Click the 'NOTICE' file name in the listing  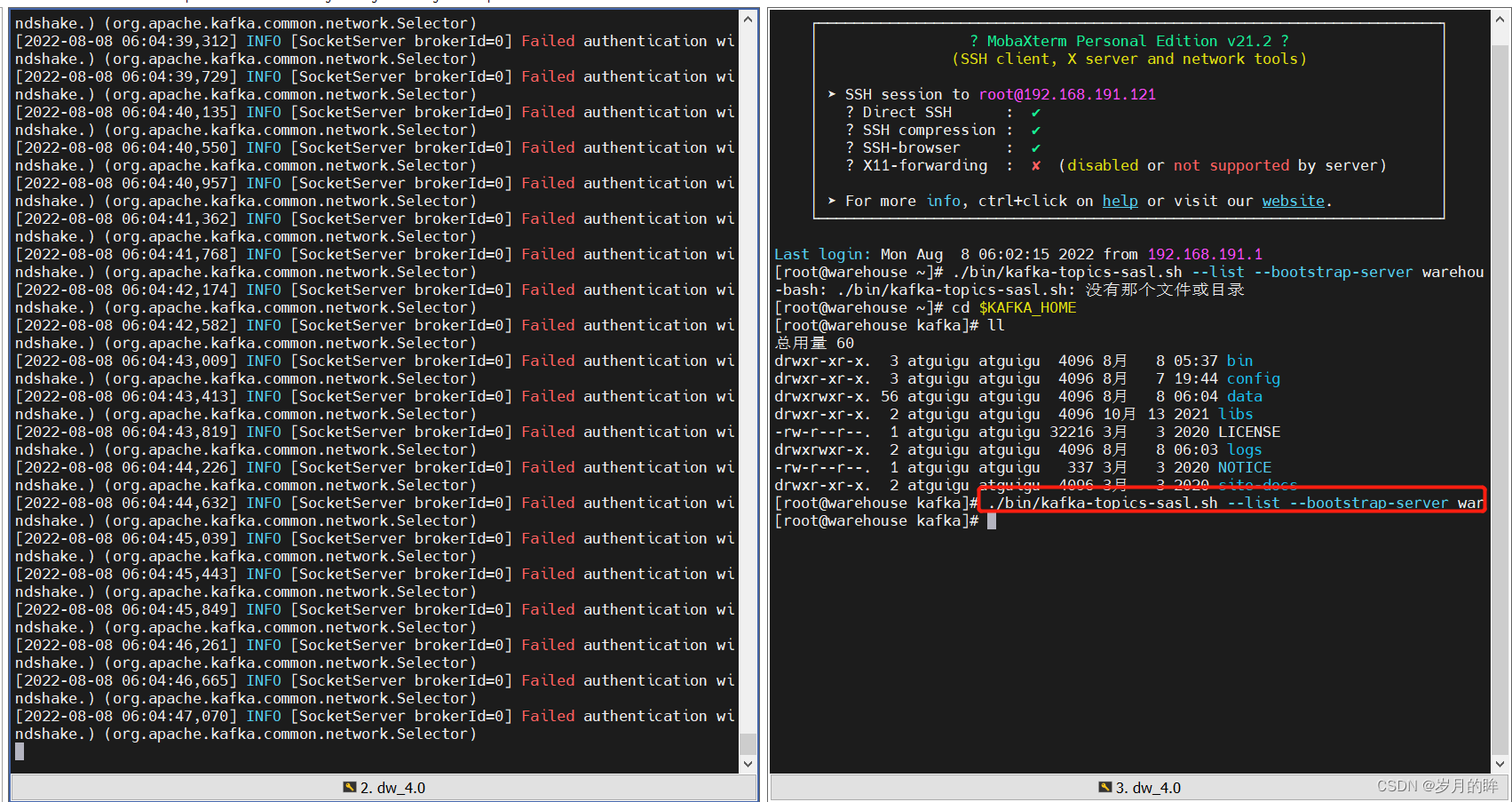(x=1245, y=467)
